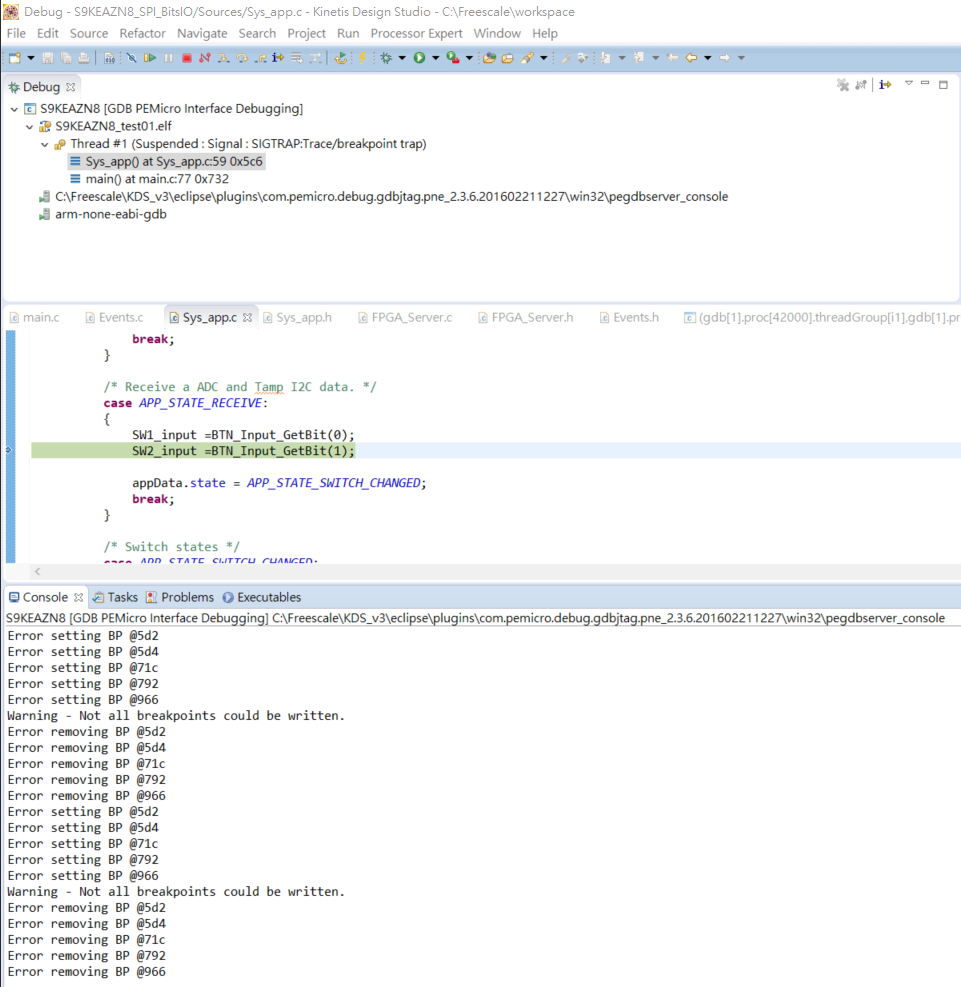Toggle Instruction Stepping Mode in Debug view

click(884, 84)
